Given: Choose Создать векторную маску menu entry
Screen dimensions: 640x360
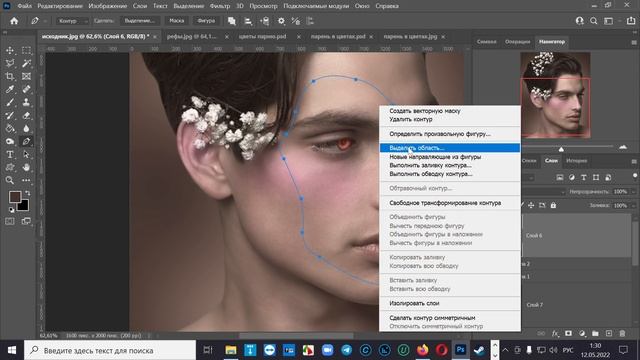Looking at the screenshot, I should 424,111.
